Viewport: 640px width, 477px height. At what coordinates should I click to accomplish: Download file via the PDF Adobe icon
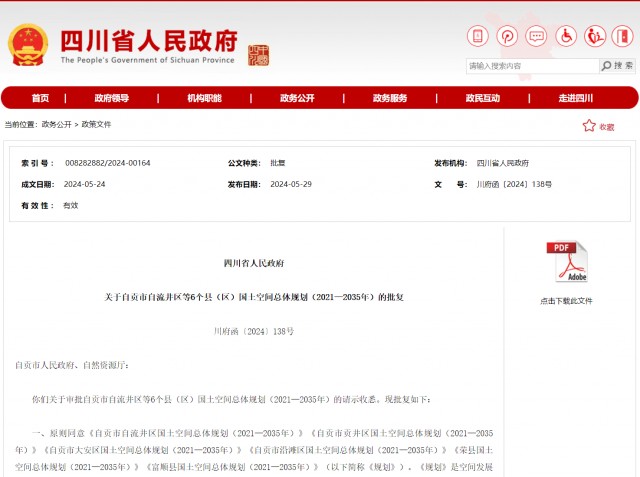(567, 262)
